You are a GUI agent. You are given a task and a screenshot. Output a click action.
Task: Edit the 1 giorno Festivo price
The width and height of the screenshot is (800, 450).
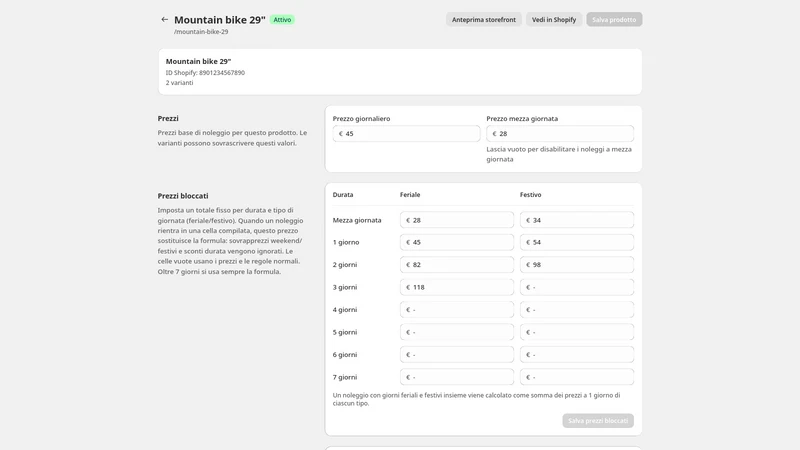[577, 242]
